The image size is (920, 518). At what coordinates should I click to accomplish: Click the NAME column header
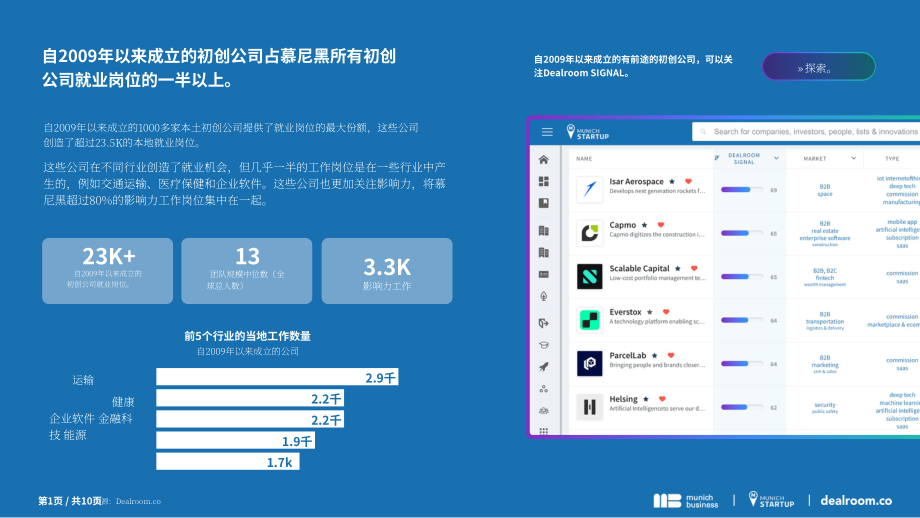point(584,159)
